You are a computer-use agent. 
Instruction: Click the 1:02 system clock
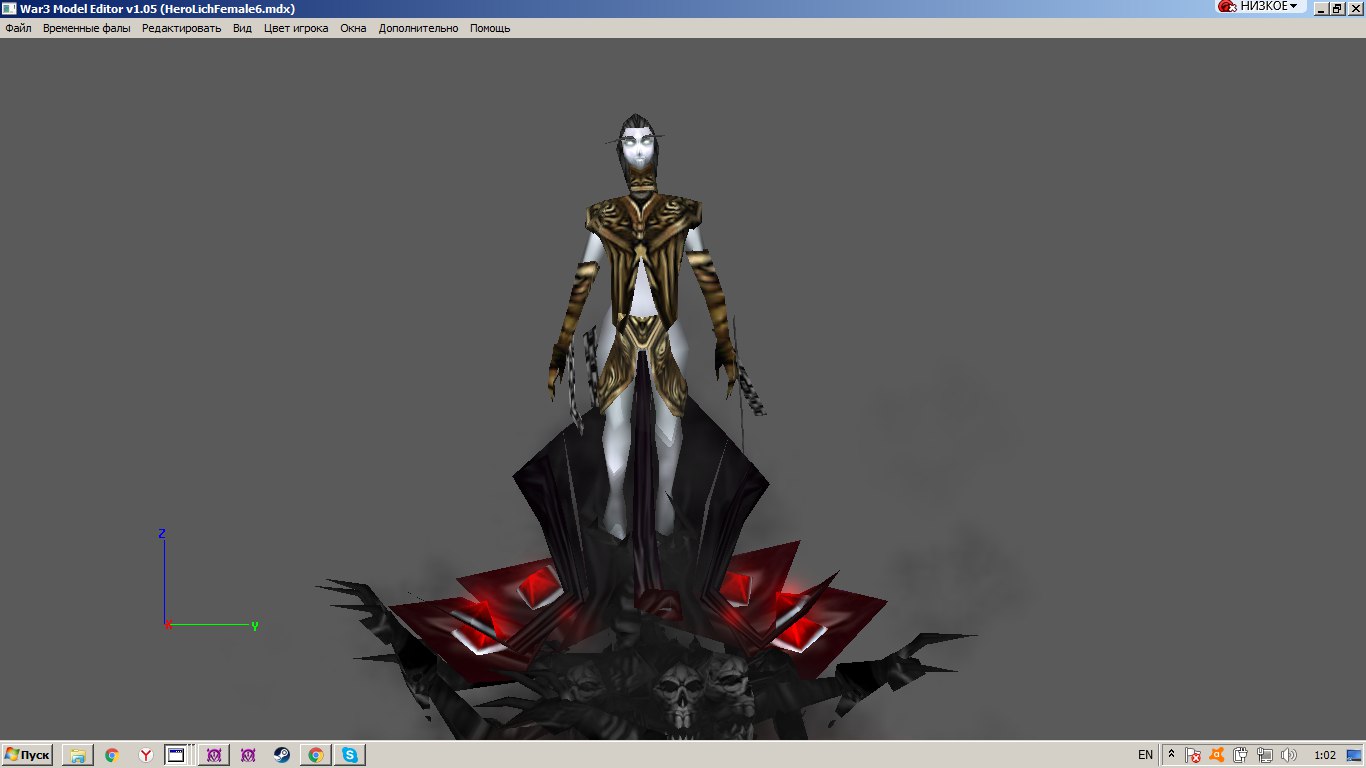tap(1325, 755)
